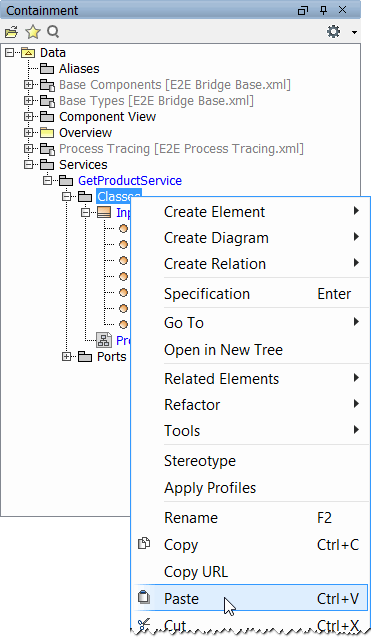Click the Copy icon in context menu
The width and height of the screenshot is (371, 641).
[x=144, y=543]
